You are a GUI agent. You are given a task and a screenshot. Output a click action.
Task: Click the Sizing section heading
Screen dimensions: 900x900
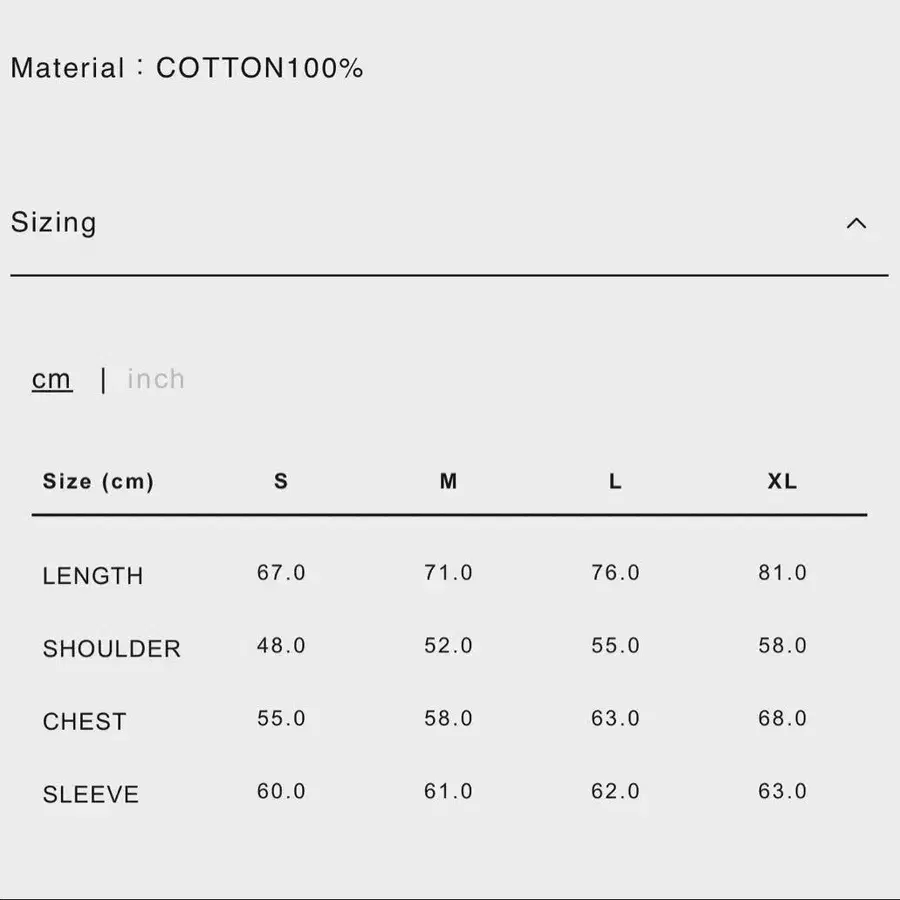coord(54,222)
